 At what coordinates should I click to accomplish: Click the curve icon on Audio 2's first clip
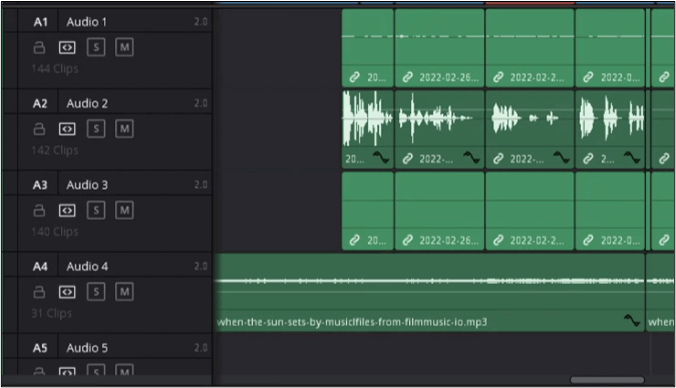[x=381, y=157]
